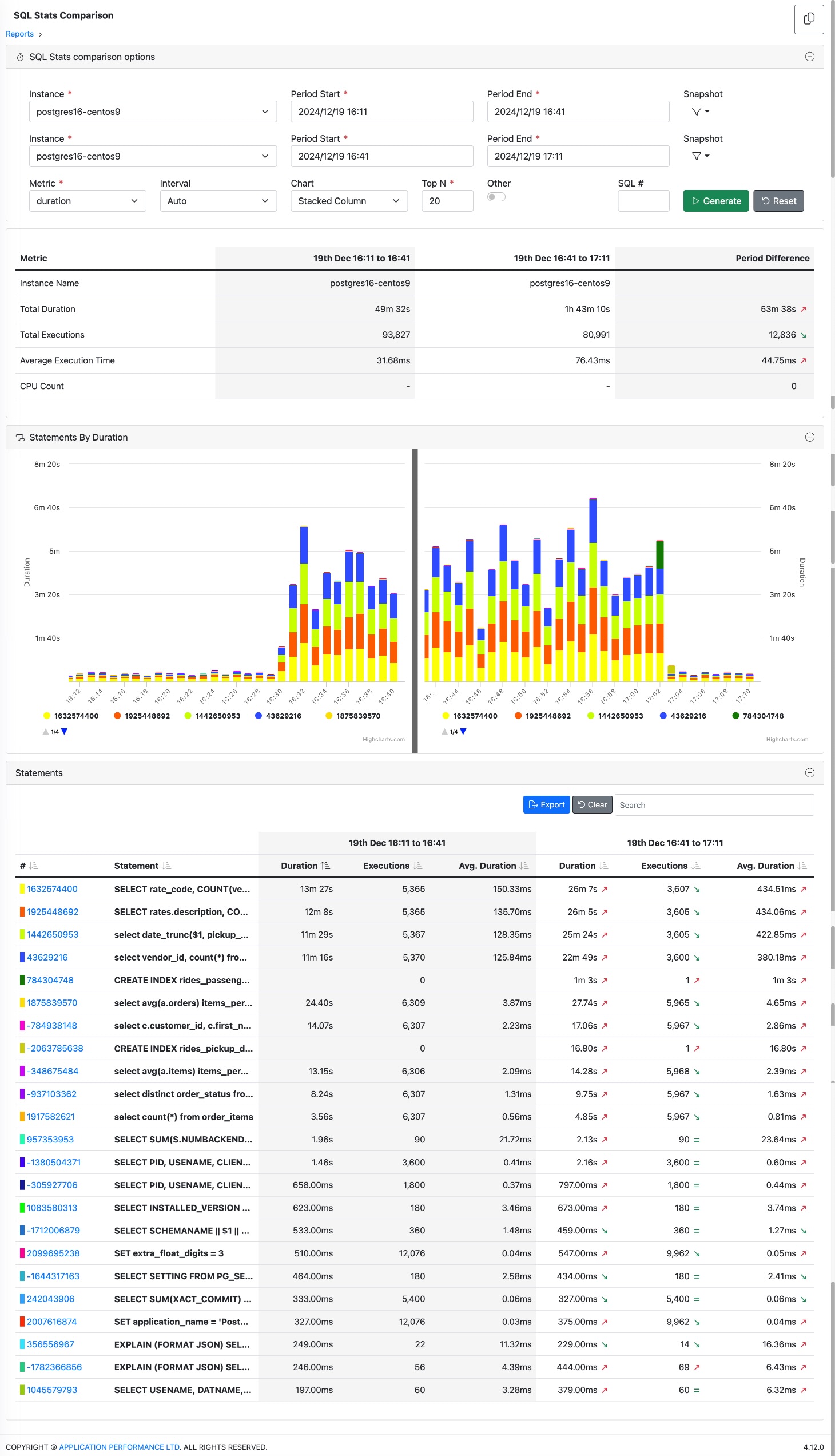Screen dimensions: 835x1456
Task: Click the SQL # input field
Action: (x=643, y=201)
